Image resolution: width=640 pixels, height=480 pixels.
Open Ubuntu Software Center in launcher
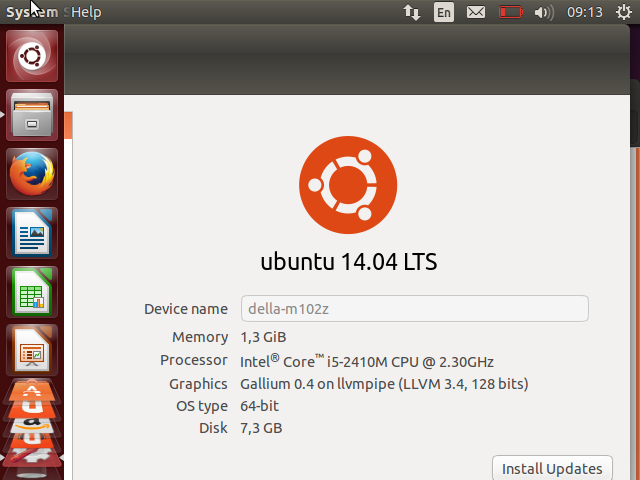[32, 392]
